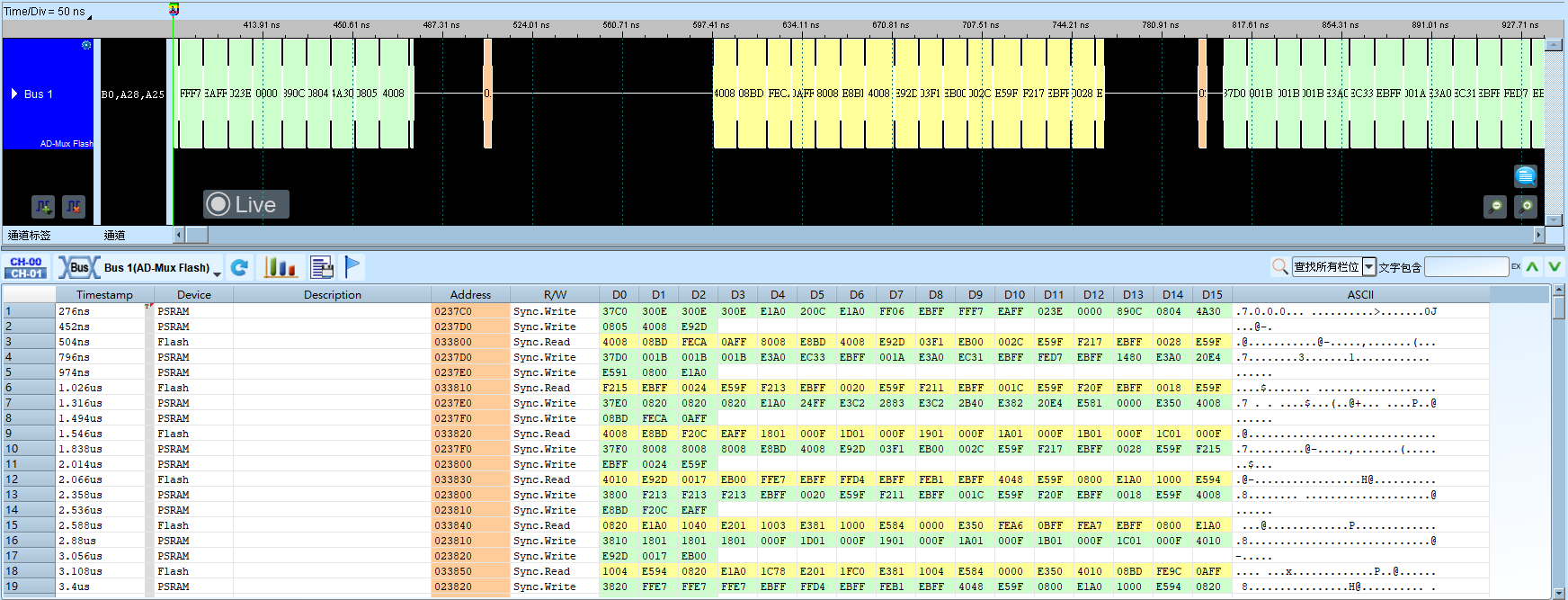Click the Device column header

click(x=194, y=294)
